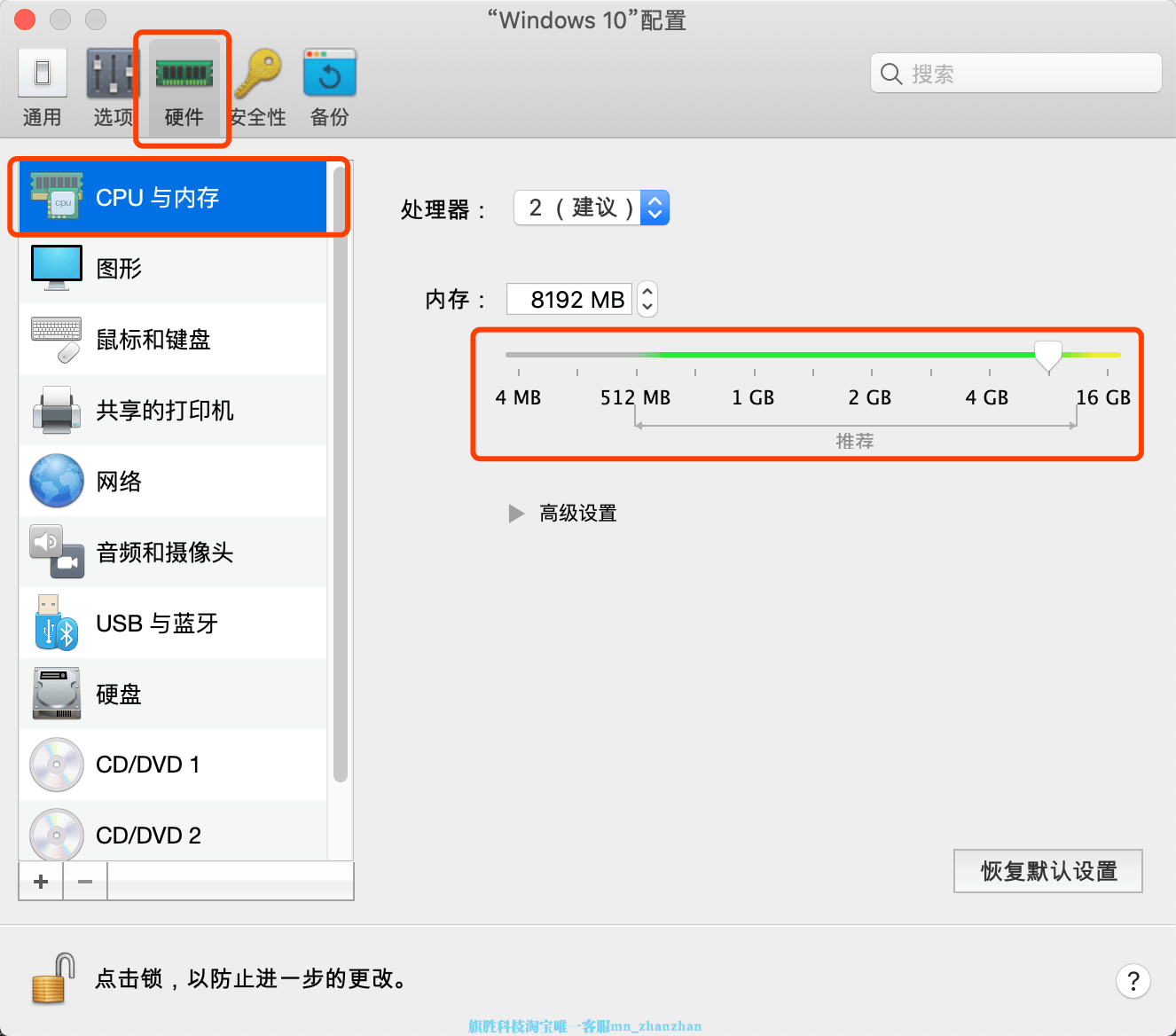This screenshot has width=1176, height=1036.
Task: Click the lock icon to prevent changes
Action: pyautogui.click(x=51, y=978)
